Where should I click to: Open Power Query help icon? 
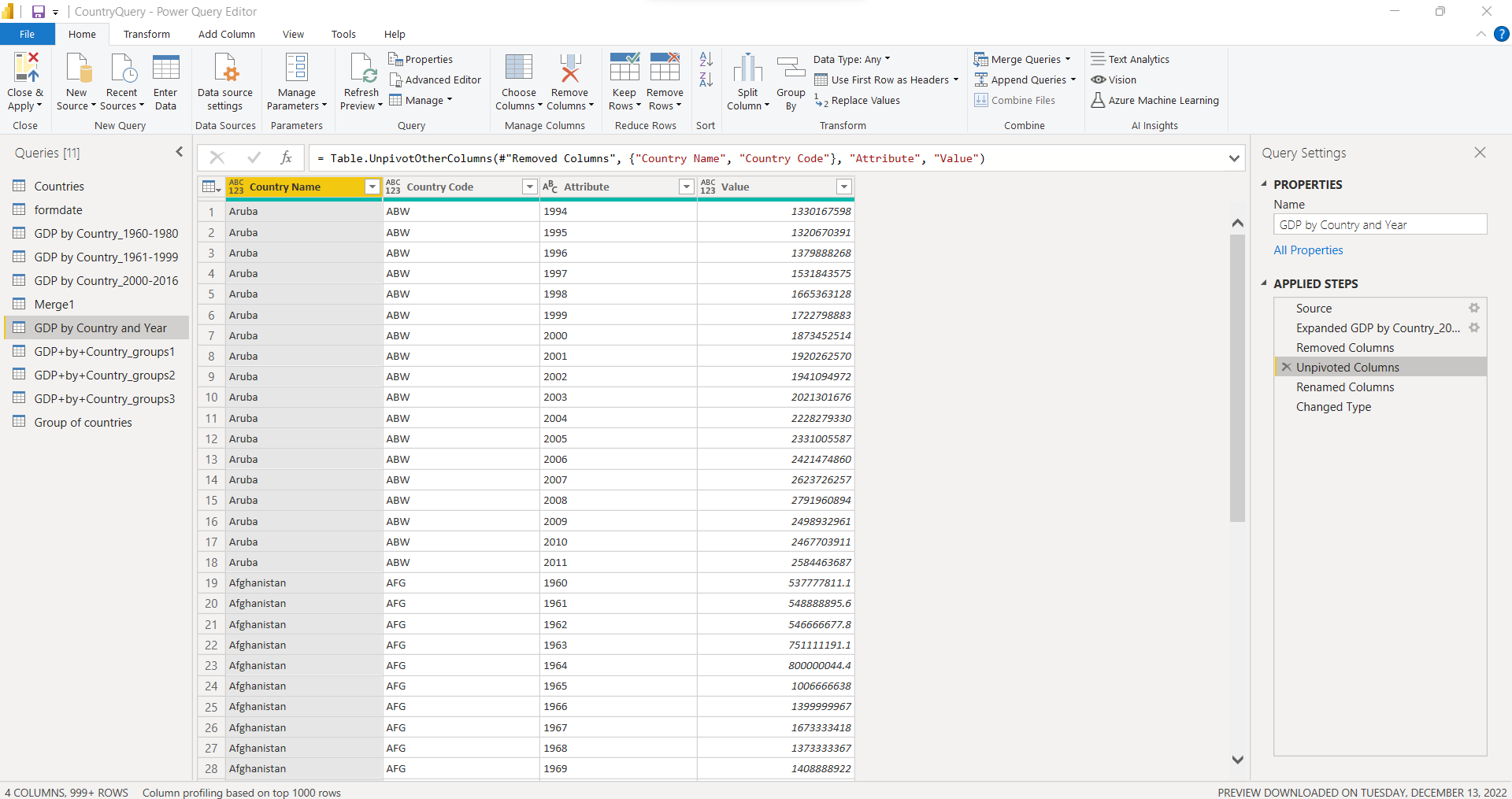(1502, 34)
